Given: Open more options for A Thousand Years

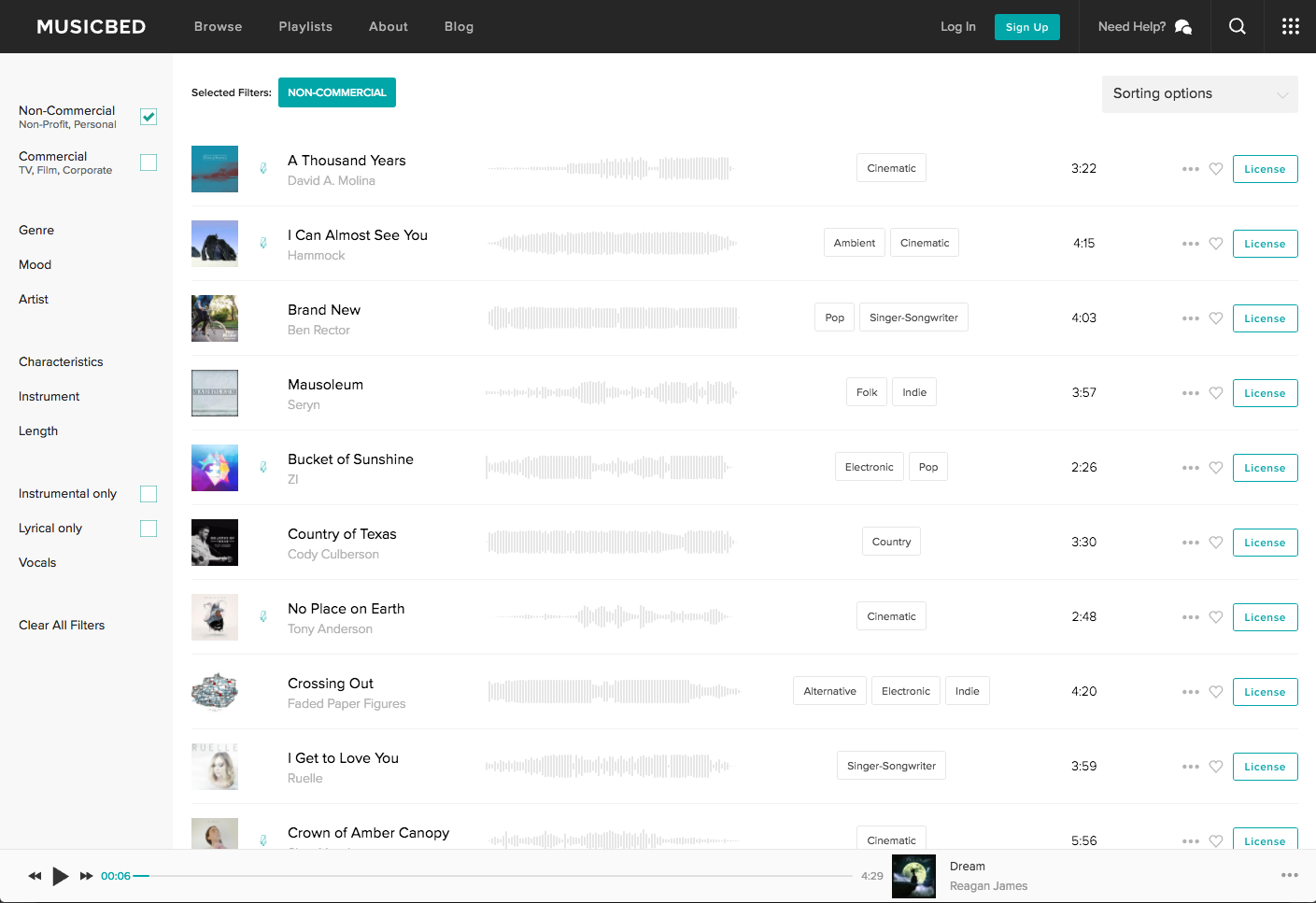Looking at the screenshot, I should [1190, 169].
